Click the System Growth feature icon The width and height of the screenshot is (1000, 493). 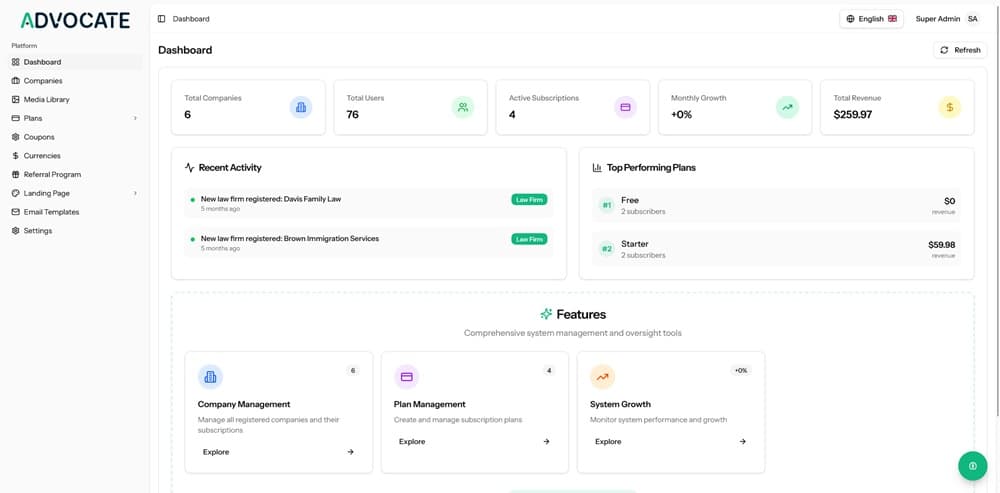click(x=602, y=377)
